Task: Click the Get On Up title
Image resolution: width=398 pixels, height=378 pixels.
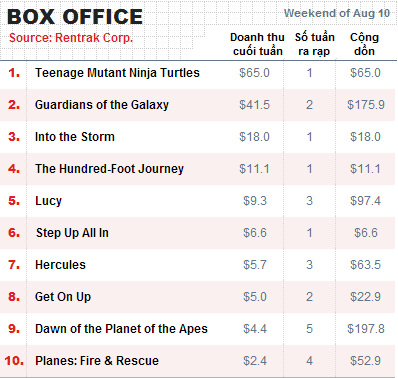Action: pyautogui.click(x=63, y=297)
